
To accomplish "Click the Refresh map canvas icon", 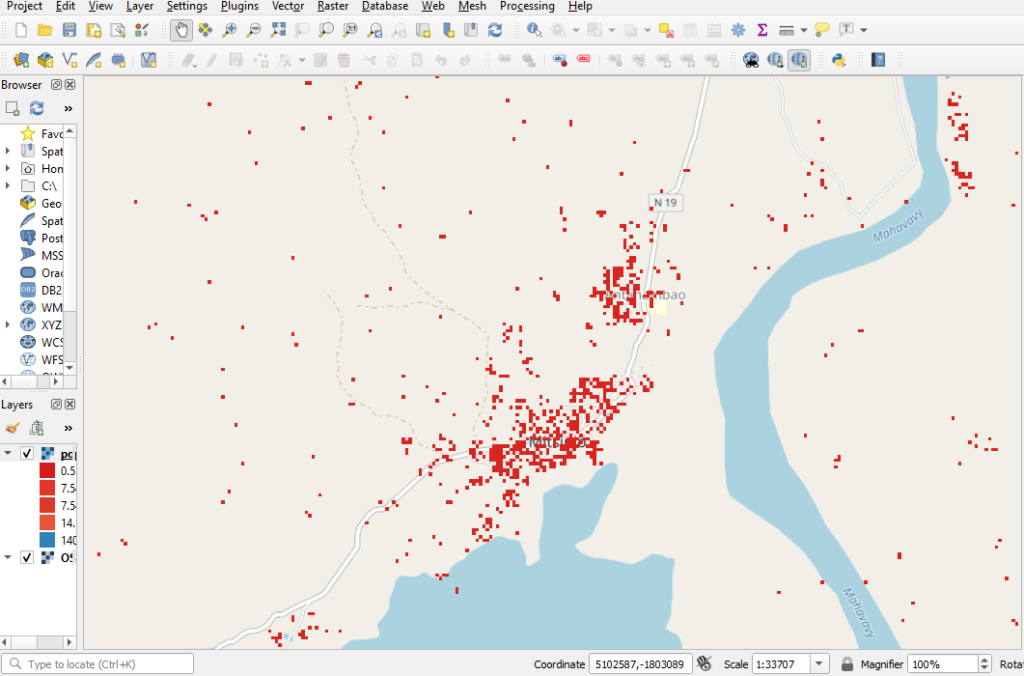I will coord(495,30).
